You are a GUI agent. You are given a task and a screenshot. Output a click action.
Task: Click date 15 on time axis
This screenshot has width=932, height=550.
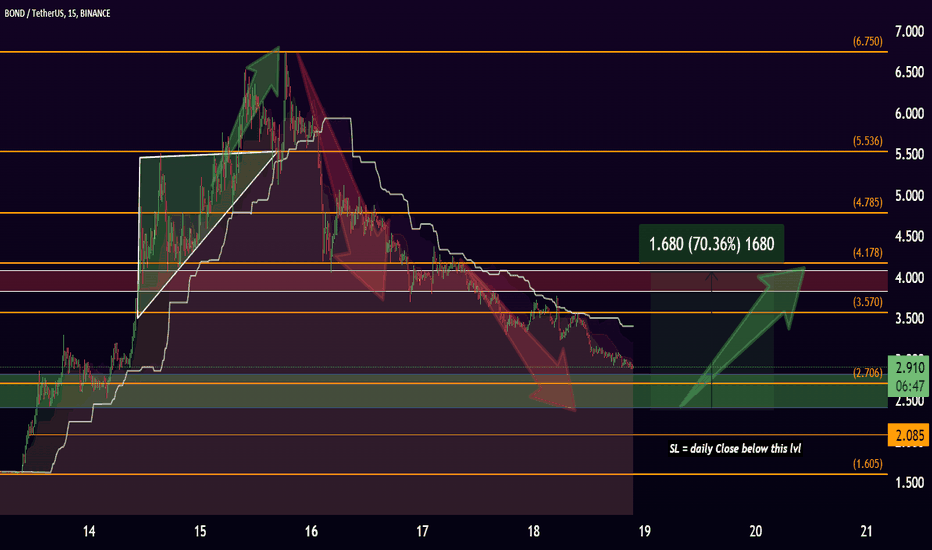pyautogui.click(x=200, y=531)
